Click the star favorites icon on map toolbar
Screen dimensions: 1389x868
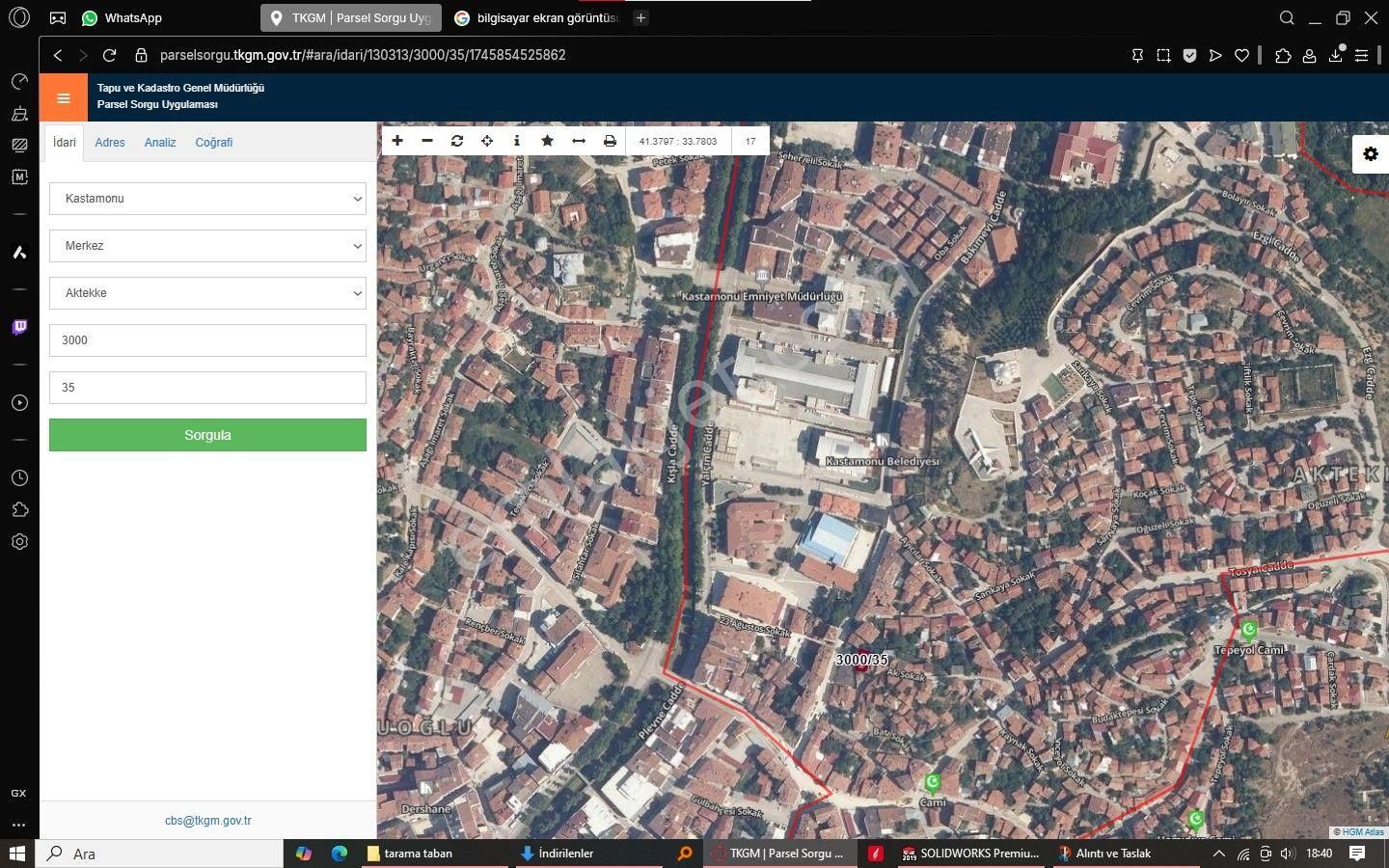[x=547, y=141]
